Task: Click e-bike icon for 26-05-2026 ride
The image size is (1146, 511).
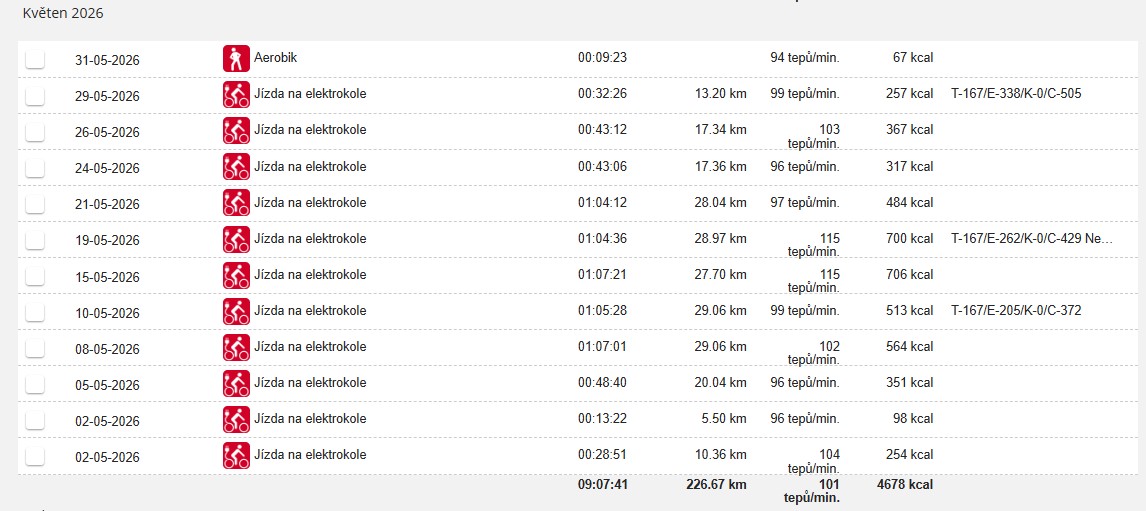Action: (236, 131)
